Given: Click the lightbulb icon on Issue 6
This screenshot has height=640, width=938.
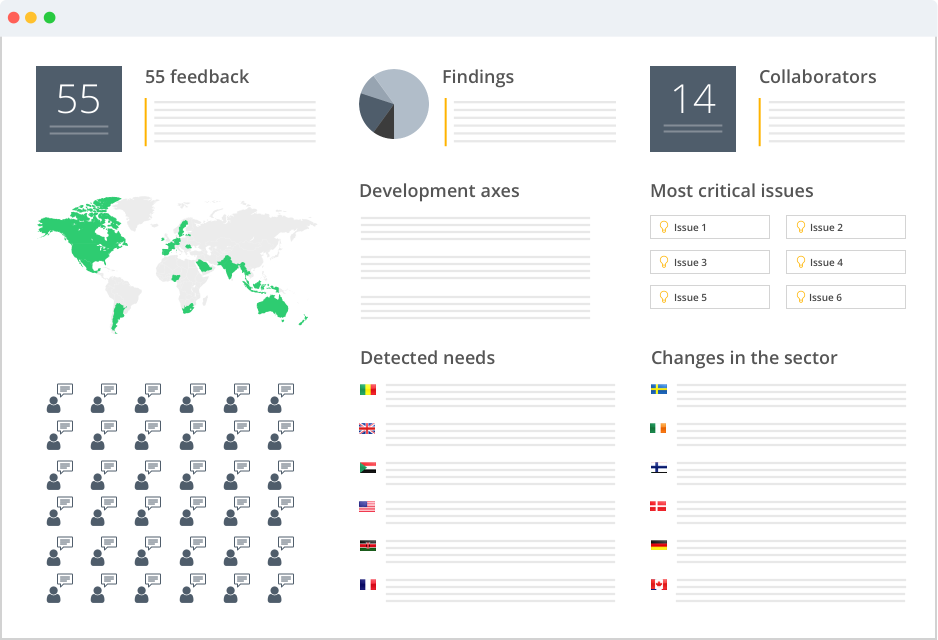Looking at the screenshot, I should pos(799,297).
